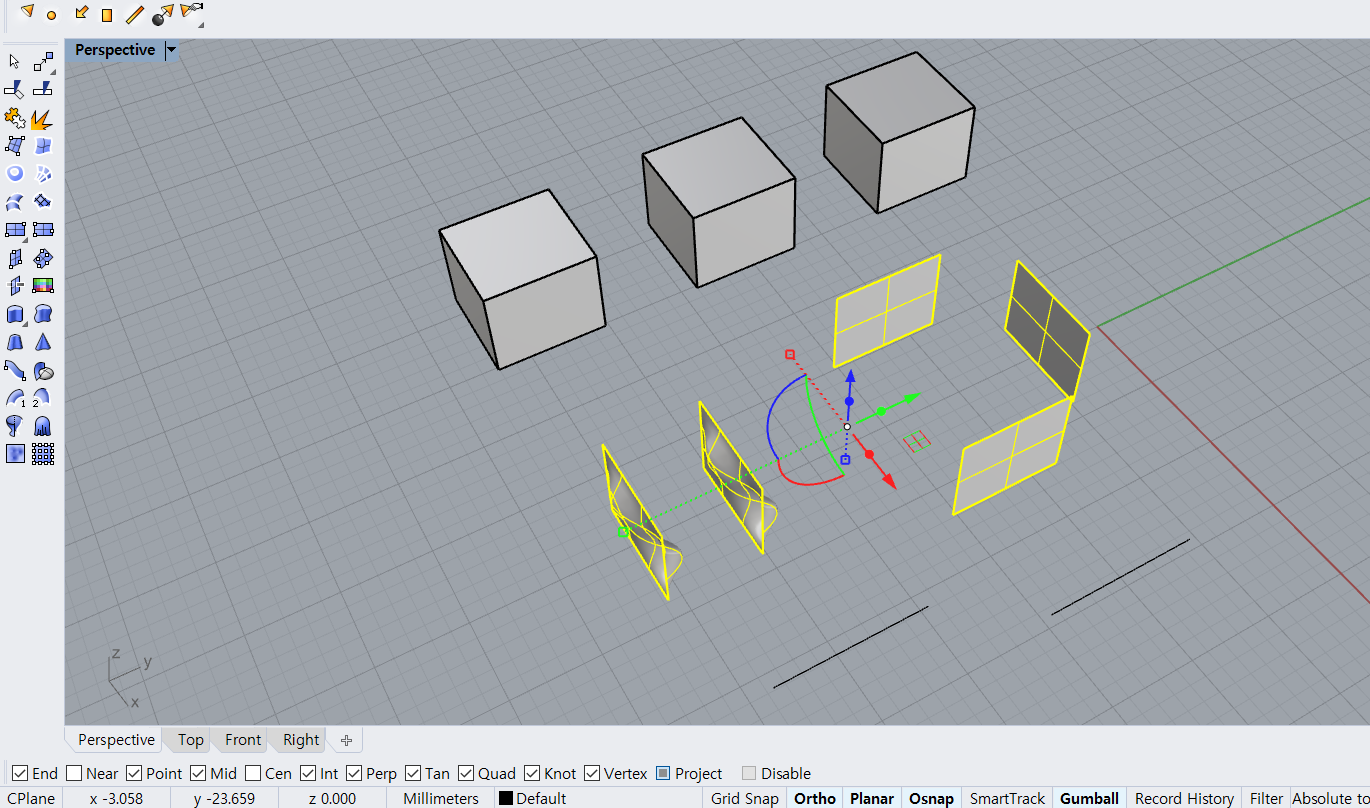Image resolution: width=1370 pixels, height=808 pixels.
Task: Open the Filter pane in status bar
Action: [x=1266, y=798]
